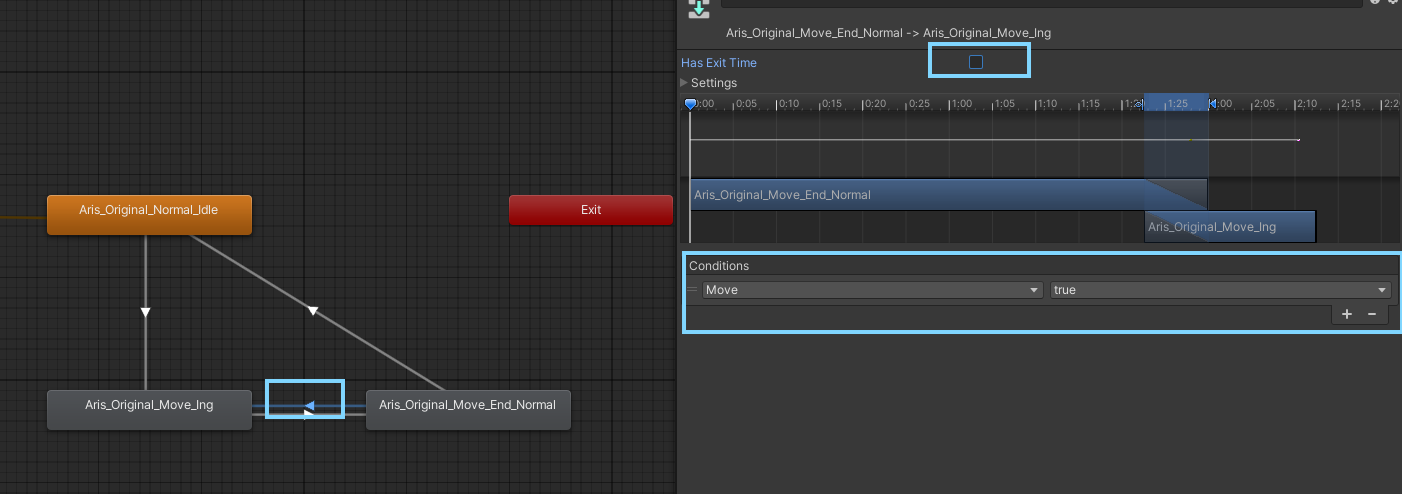Select the red Exit state node
The image size is (1402, 494).
click(x=590, y=211)
